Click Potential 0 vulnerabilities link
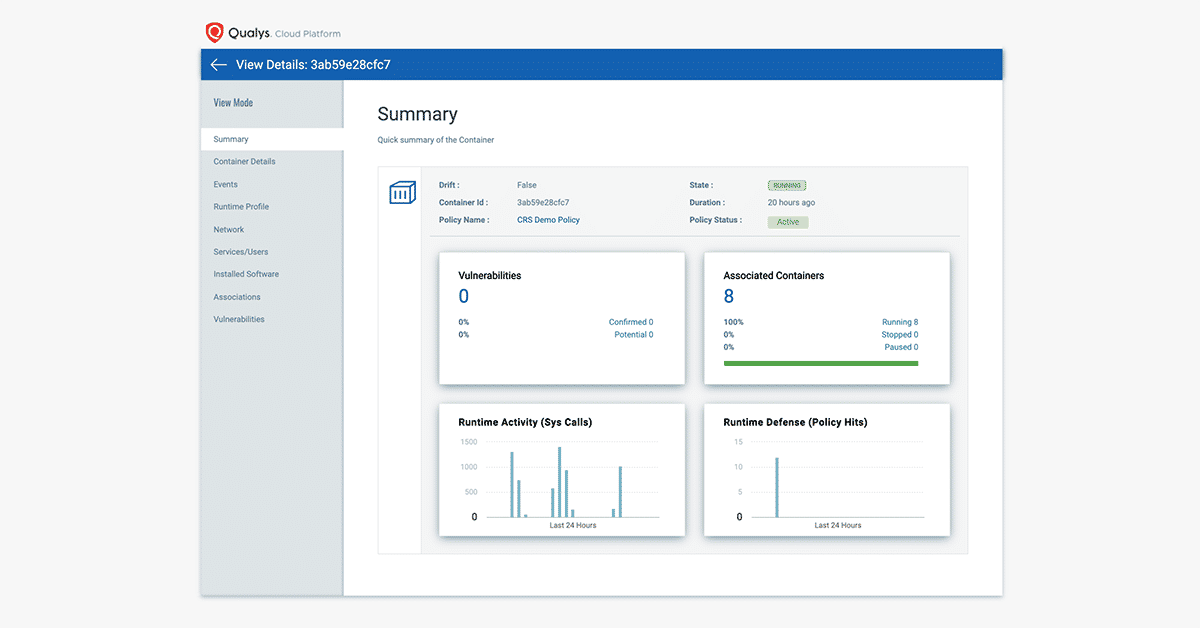Image resolution: width=1200 pixels, height=628 pixels. (633, 335)
